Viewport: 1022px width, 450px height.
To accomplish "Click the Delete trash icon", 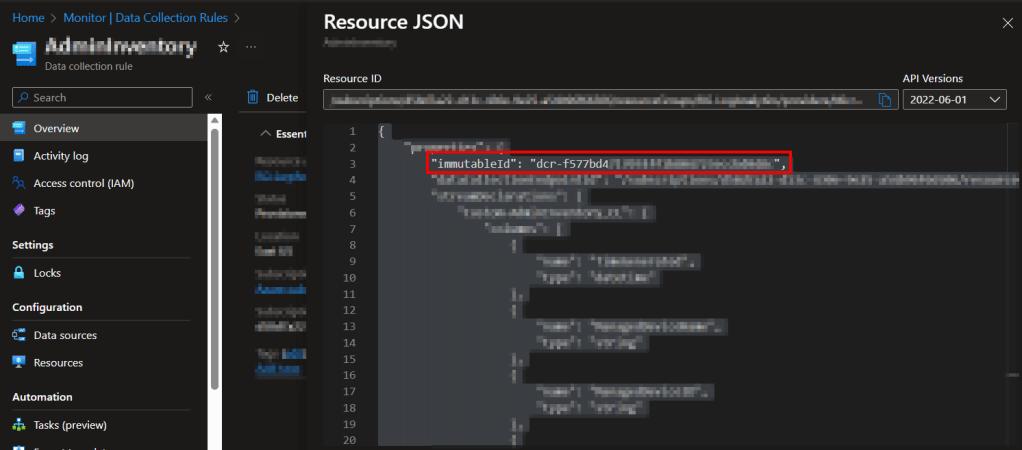I will (x=253, y=97).
